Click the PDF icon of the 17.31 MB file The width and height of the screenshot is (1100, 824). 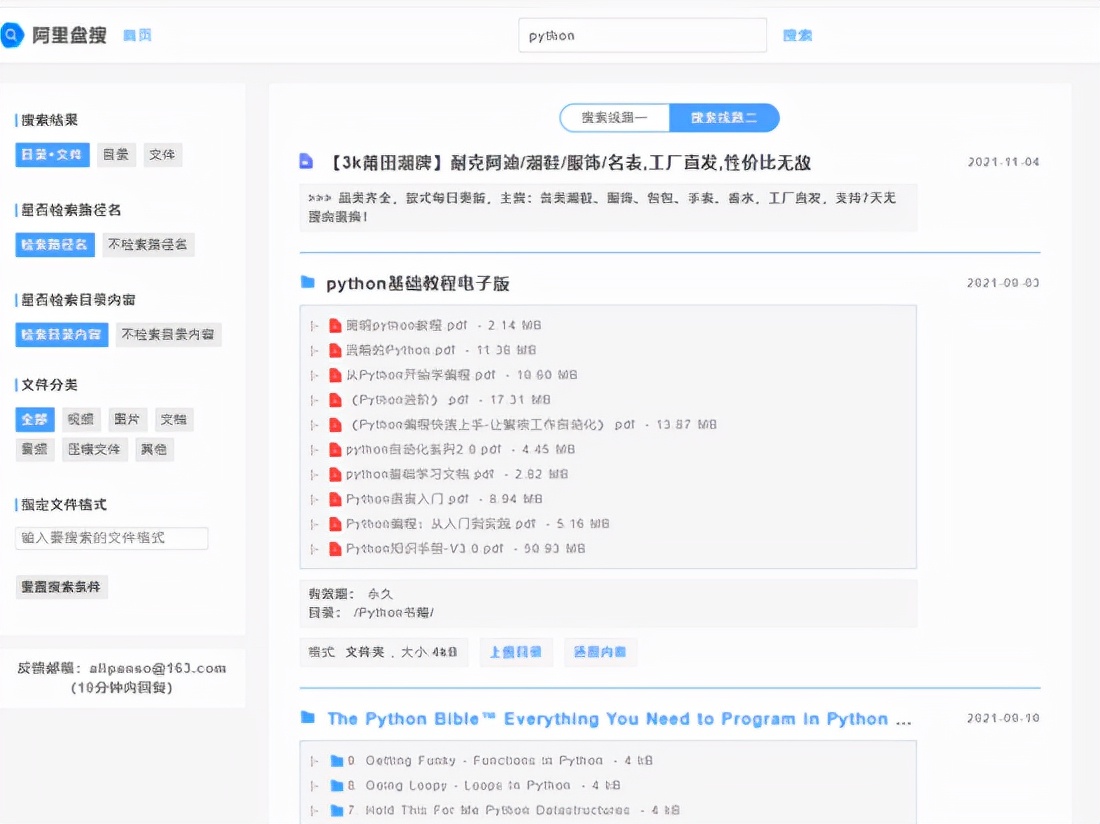[335, 400]
